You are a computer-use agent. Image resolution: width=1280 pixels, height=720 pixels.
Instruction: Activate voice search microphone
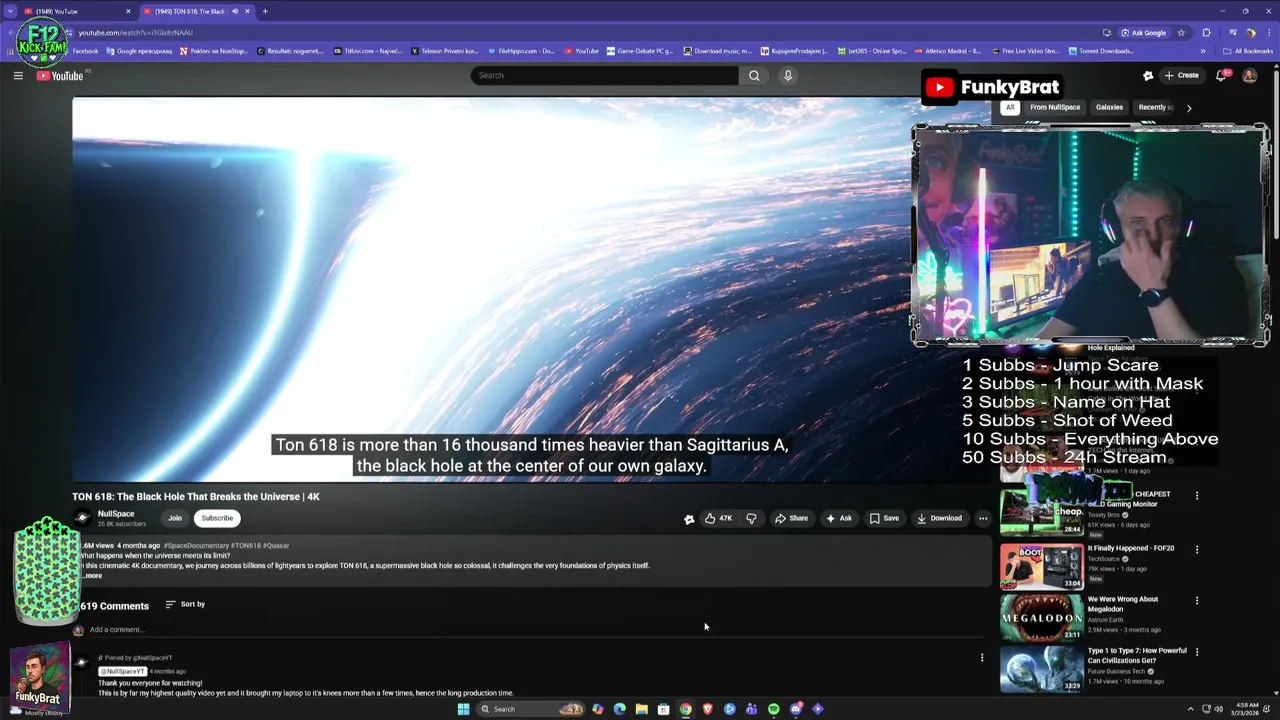click(788, 75)
